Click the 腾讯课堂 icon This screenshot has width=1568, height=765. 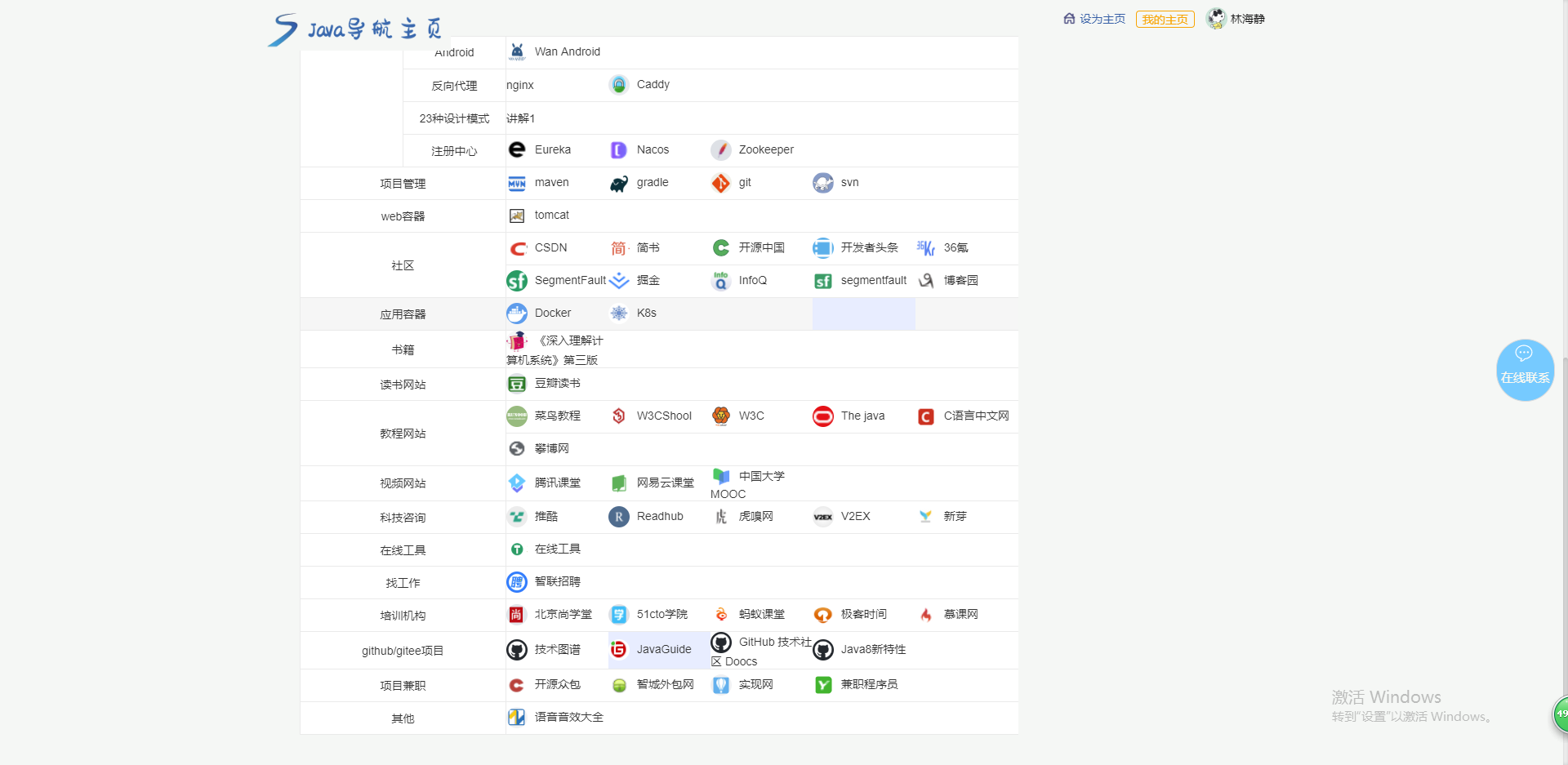click(x=517, y=483)
